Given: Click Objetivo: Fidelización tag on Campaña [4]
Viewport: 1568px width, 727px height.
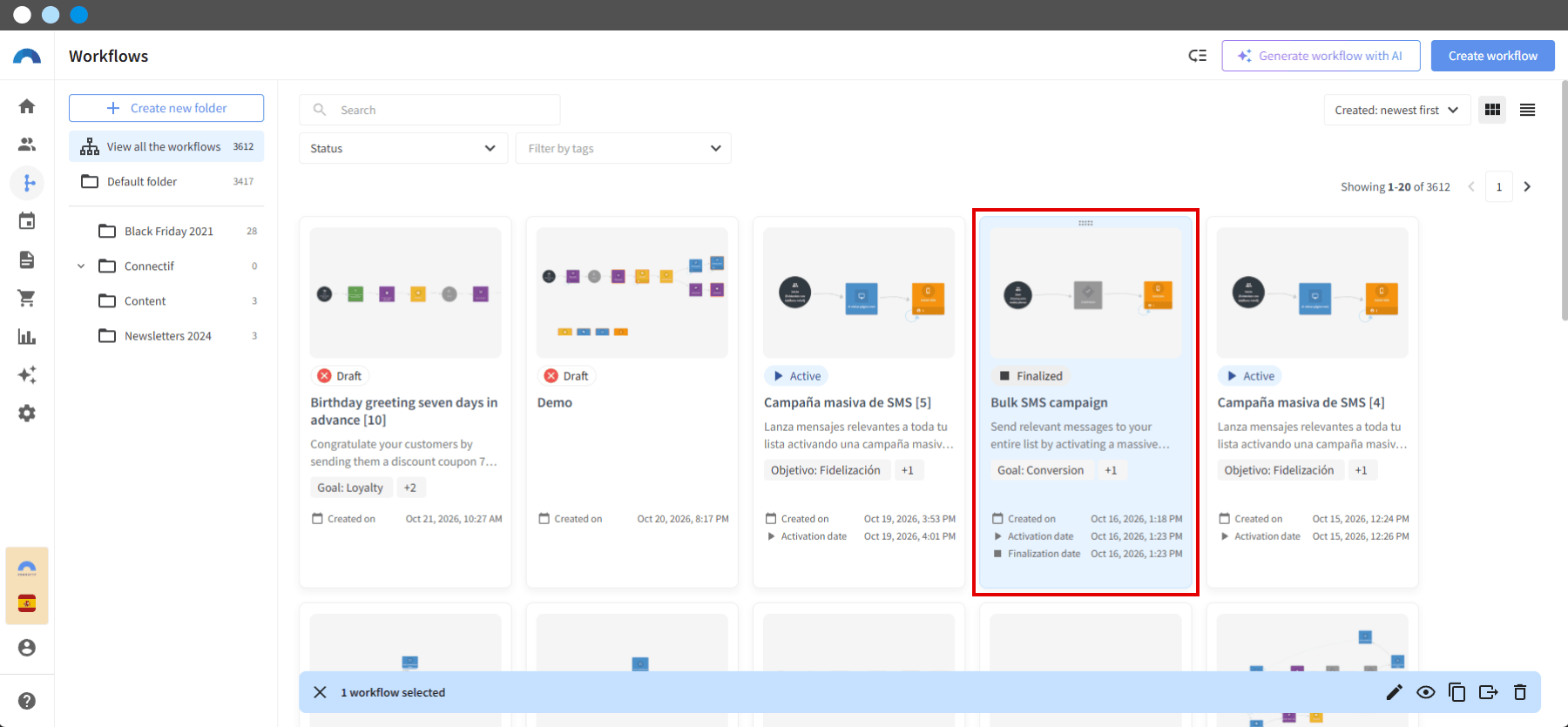Looking at the screenshot, I should point(1279,470).
